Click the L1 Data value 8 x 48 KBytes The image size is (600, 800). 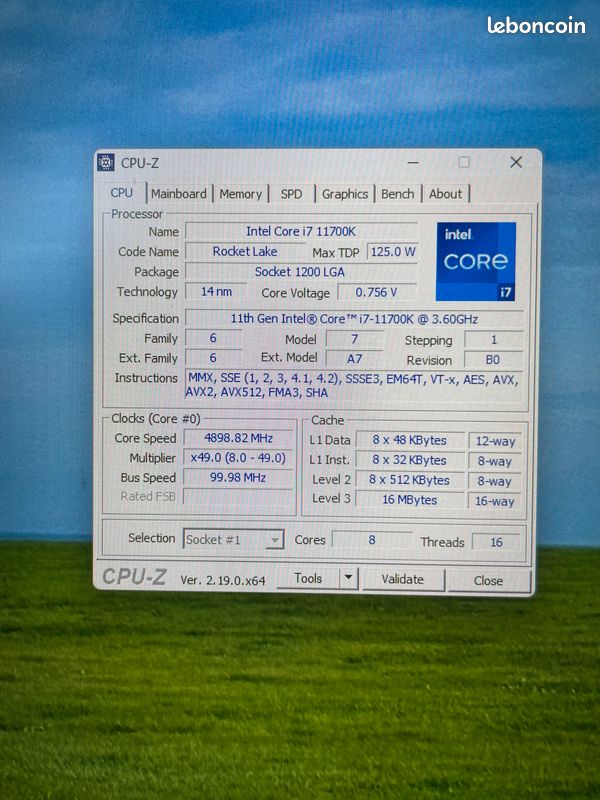pyautogui.click(x=410, y=440)
